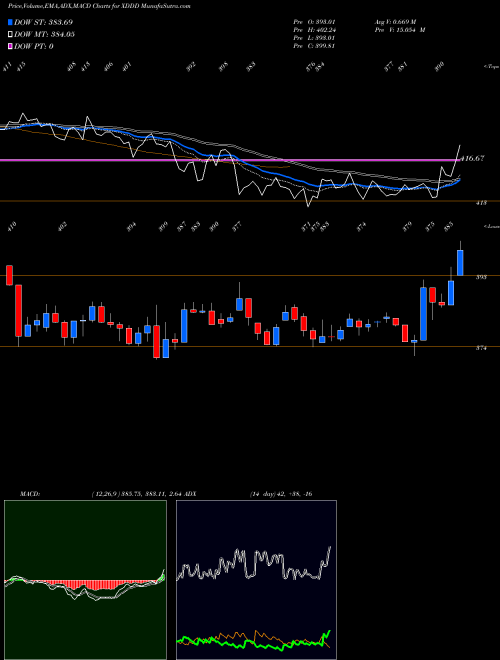500x660 pixels.
Task: Click the '<Lows' axis caption
Action: tap(491, 226)
